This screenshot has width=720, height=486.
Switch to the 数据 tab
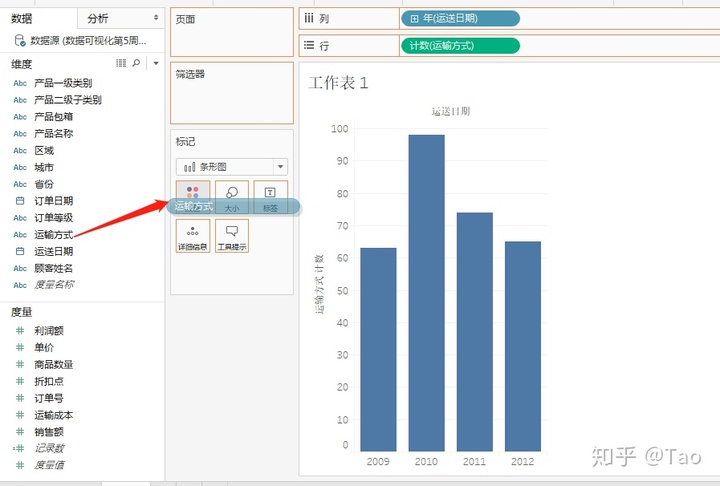click(x=22, y=18)
